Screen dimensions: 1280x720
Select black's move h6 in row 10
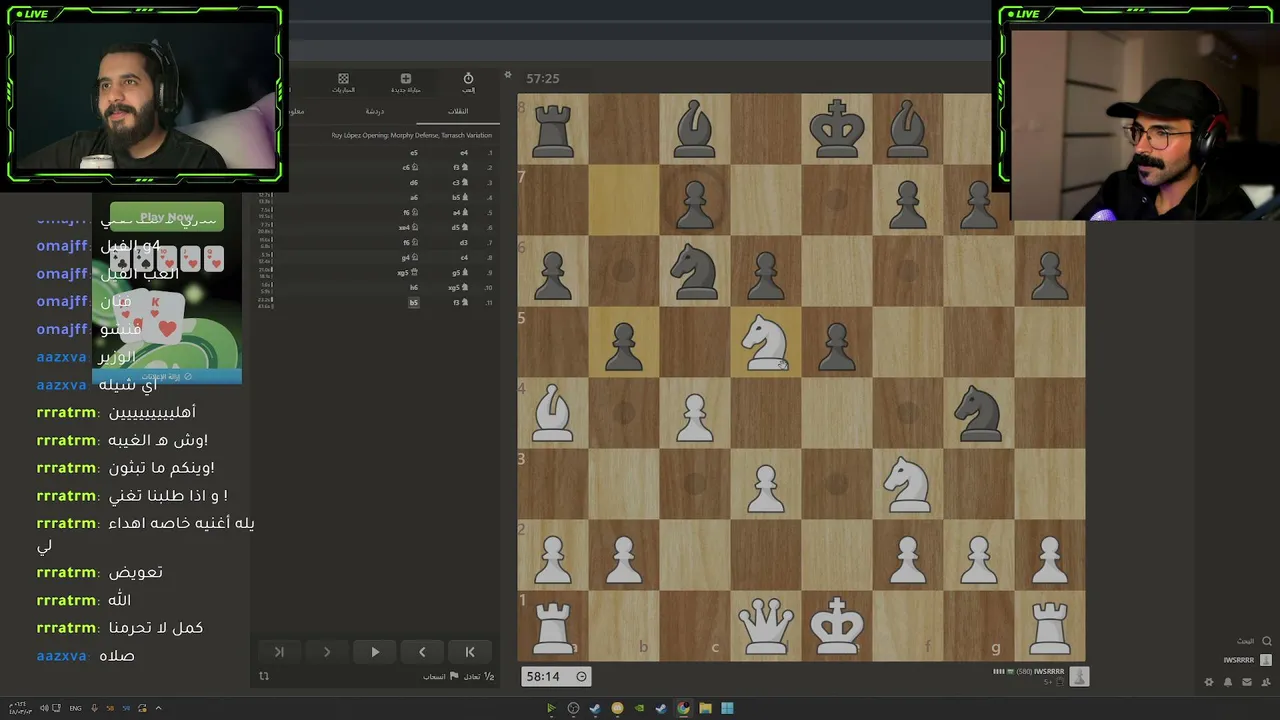[x=414, y=288]
